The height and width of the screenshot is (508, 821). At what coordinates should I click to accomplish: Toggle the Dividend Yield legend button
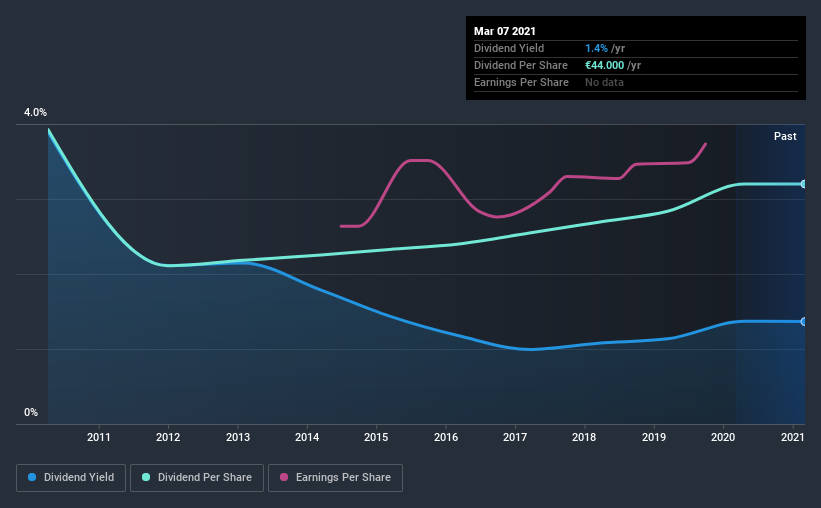coord(71,478)
